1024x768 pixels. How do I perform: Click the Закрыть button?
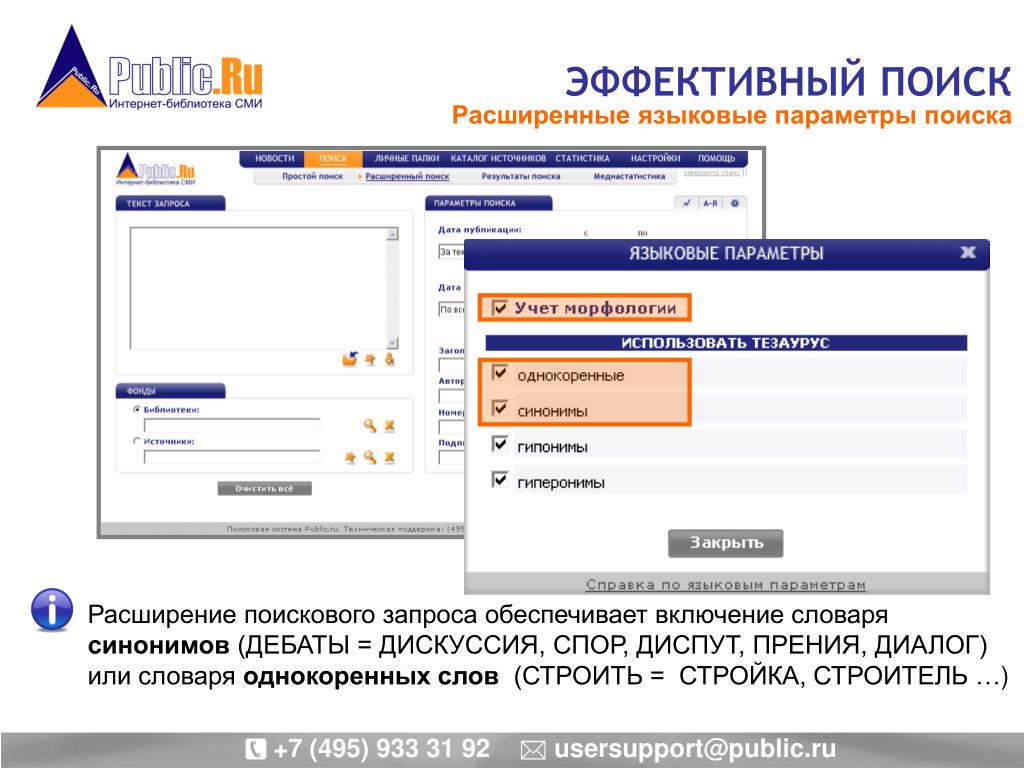tap(726, 543)
